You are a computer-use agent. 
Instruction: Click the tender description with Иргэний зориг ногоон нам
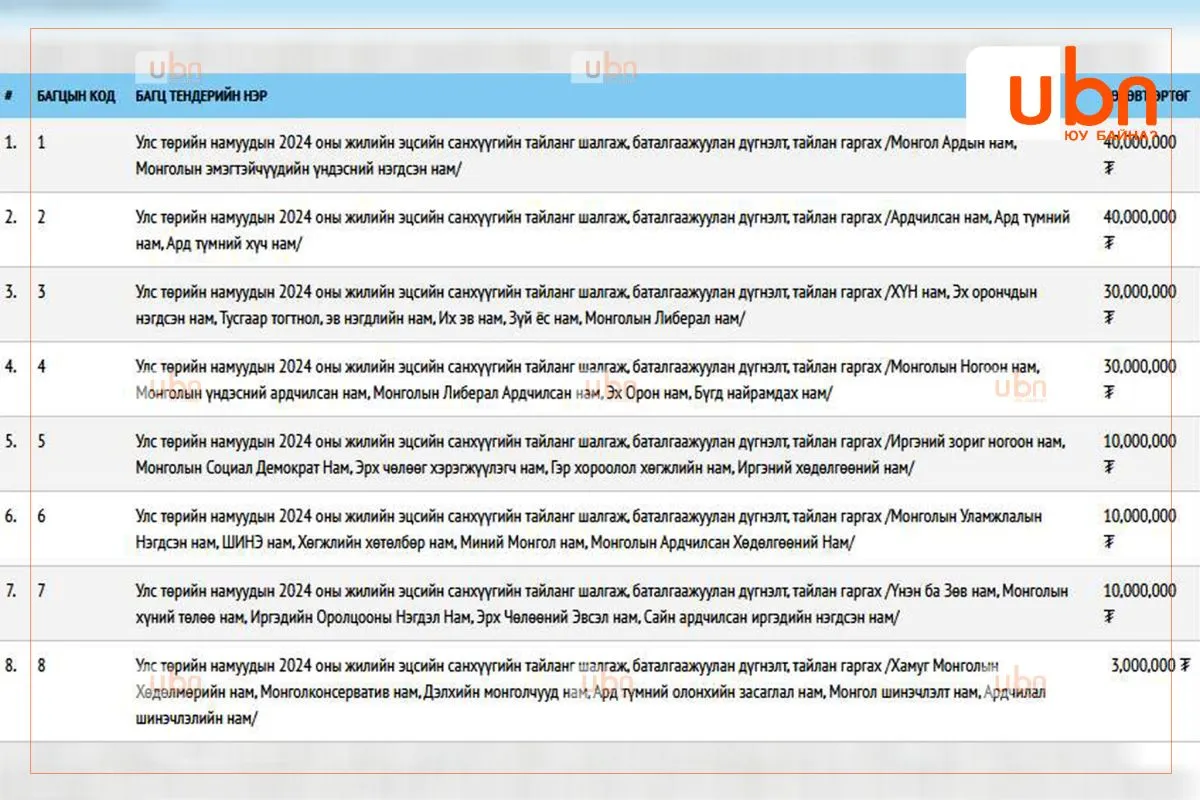[601, 454]
